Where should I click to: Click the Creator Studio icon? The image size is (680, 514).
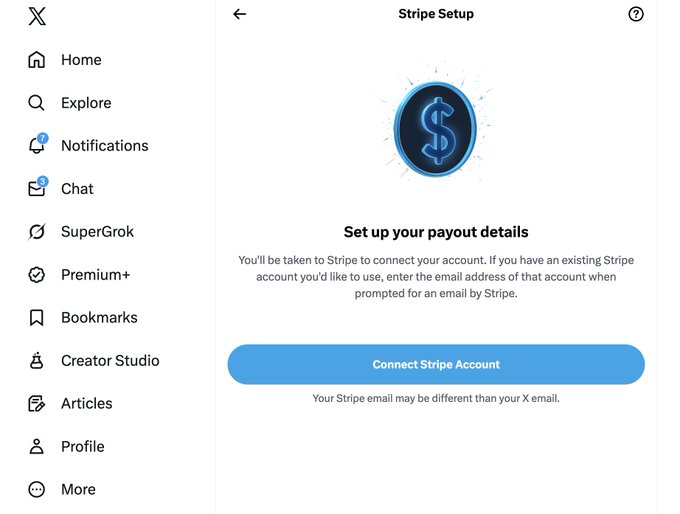(x=37, y=361)
